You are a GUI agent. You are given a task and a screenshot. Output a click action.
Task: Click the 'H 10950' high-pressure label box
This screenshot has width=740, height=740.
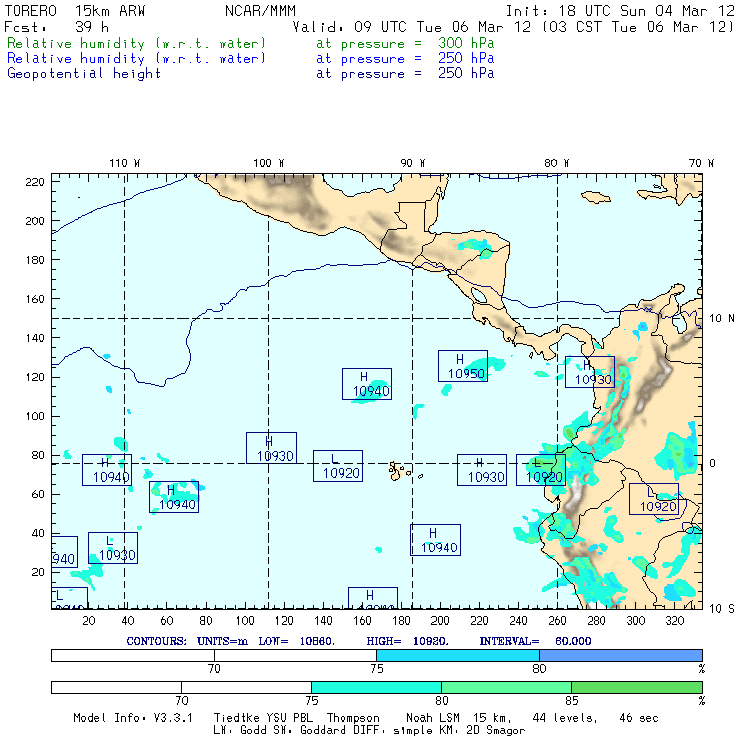pyautogui.click(x=462, y=366)
